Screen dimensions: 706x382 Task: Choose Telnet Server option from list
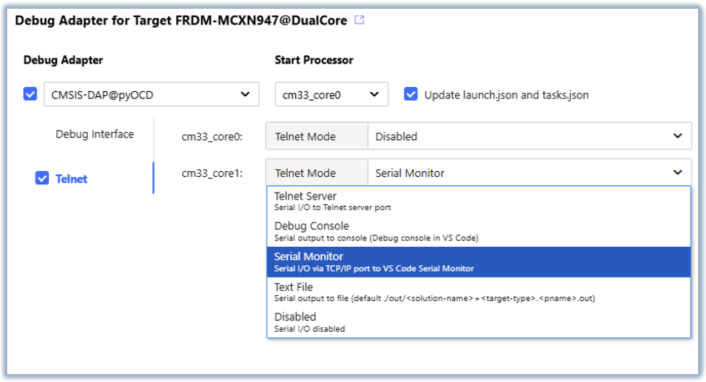point(479,201)
